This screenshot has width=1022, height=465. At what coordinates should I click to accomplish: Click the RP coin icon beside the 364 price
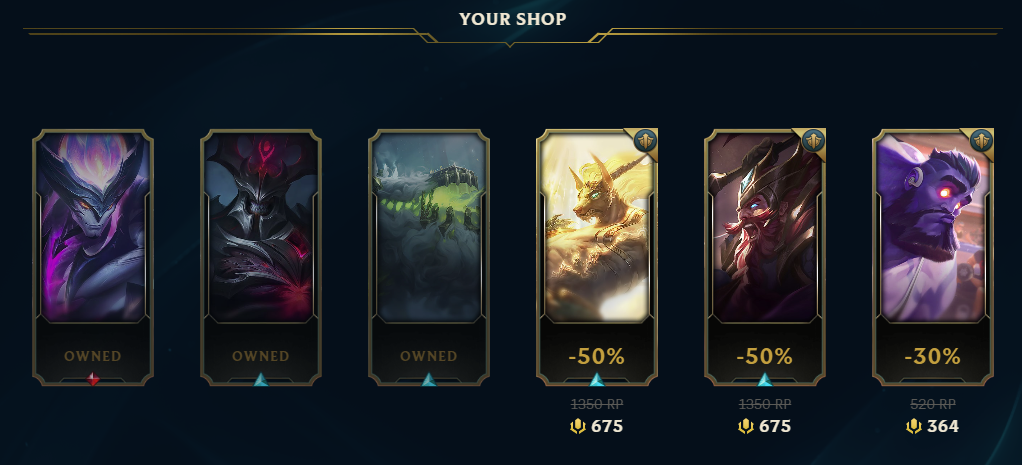(x=914, y=427)
